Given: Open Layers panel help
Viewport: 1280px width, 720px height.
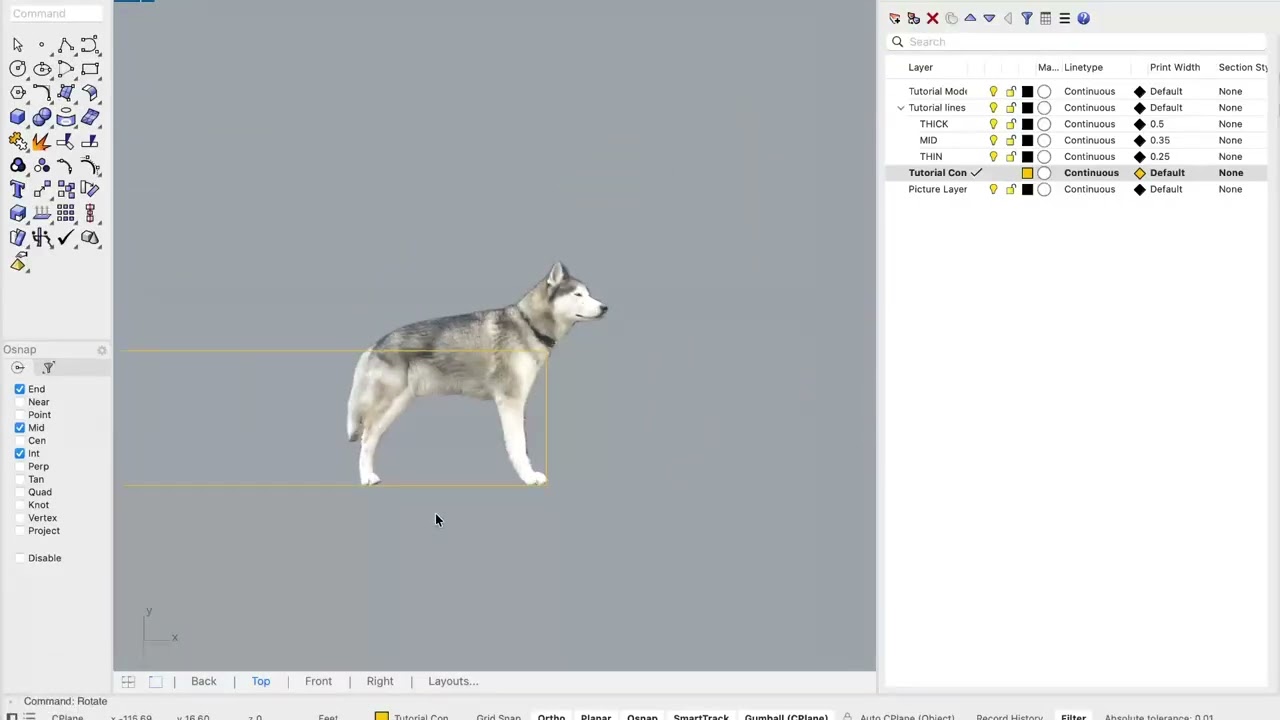Looking at the screenshot, I should pos(1083,18).
